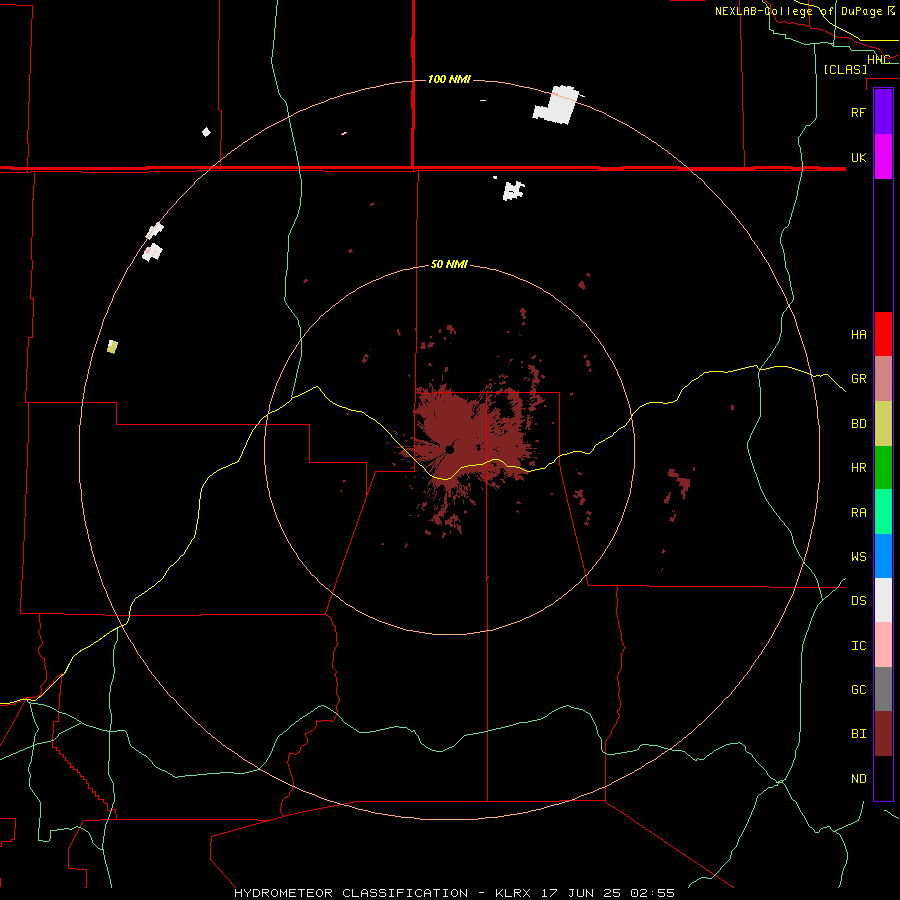Click the mint RA legend swatch

pyautogui.click(x=883, y=512)
